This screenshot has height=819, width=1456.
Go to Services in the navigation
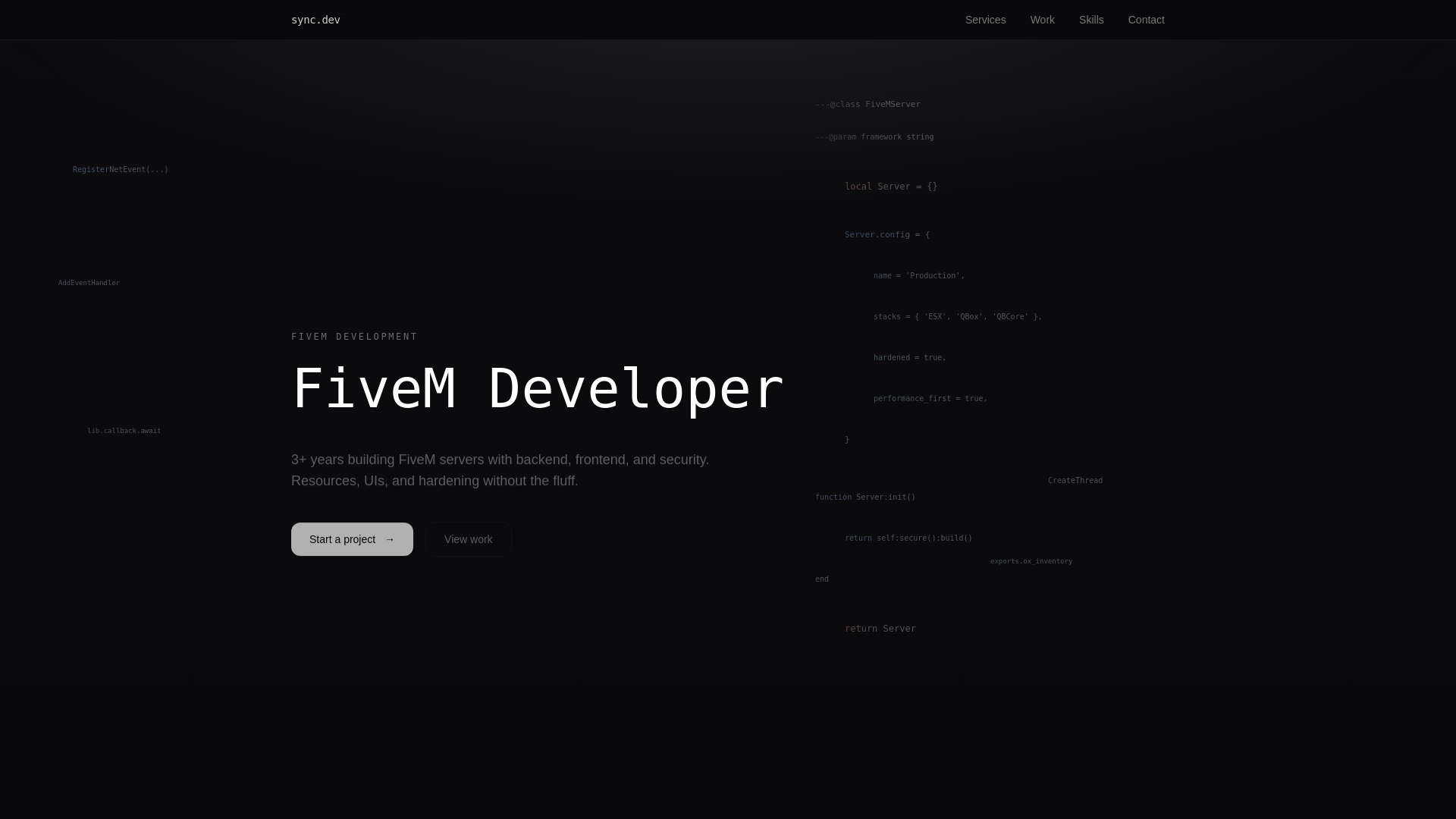(985, 20)
